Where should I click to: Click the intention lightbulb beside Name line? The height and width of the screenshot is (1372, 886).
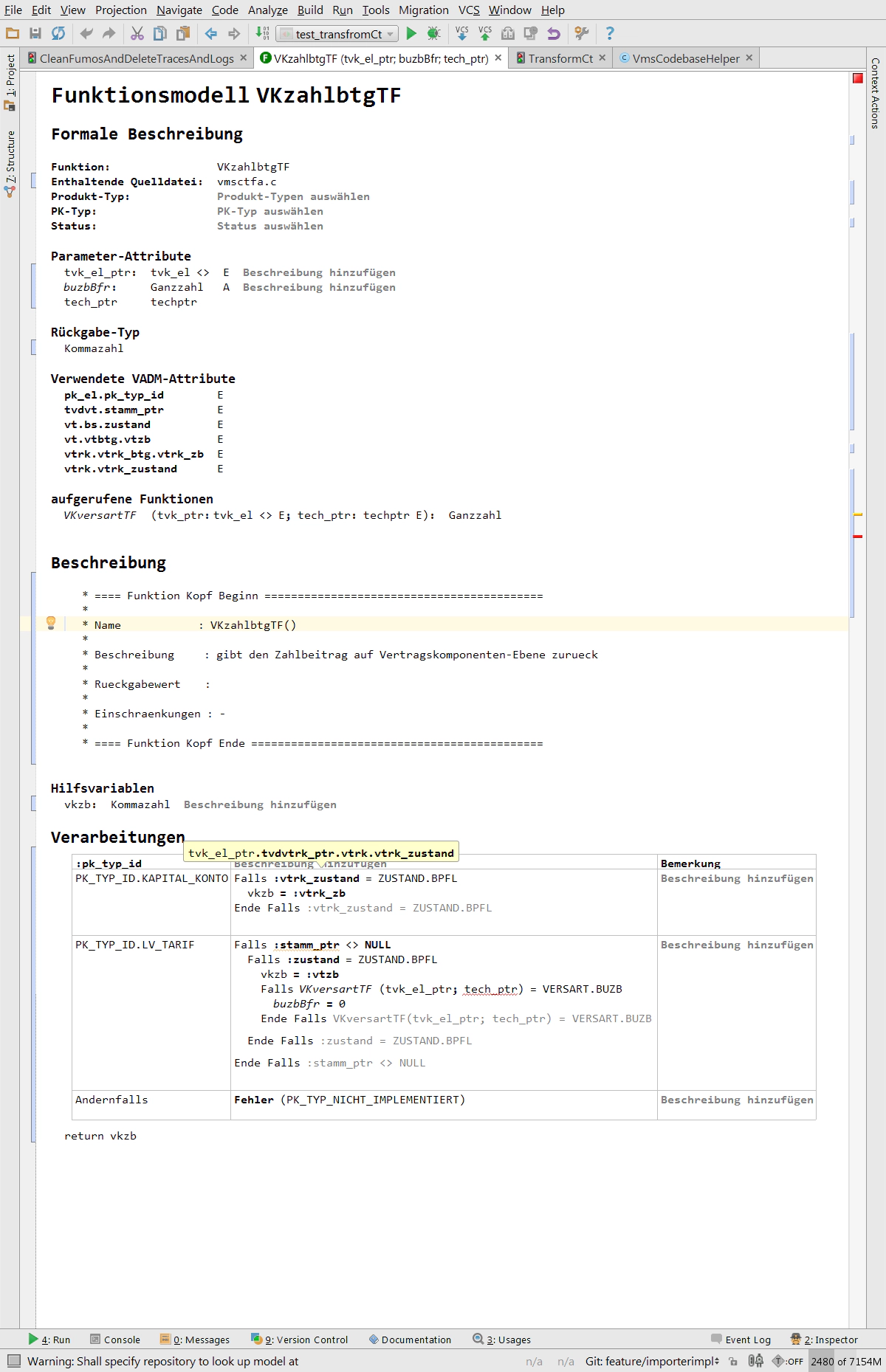[51, 623]
